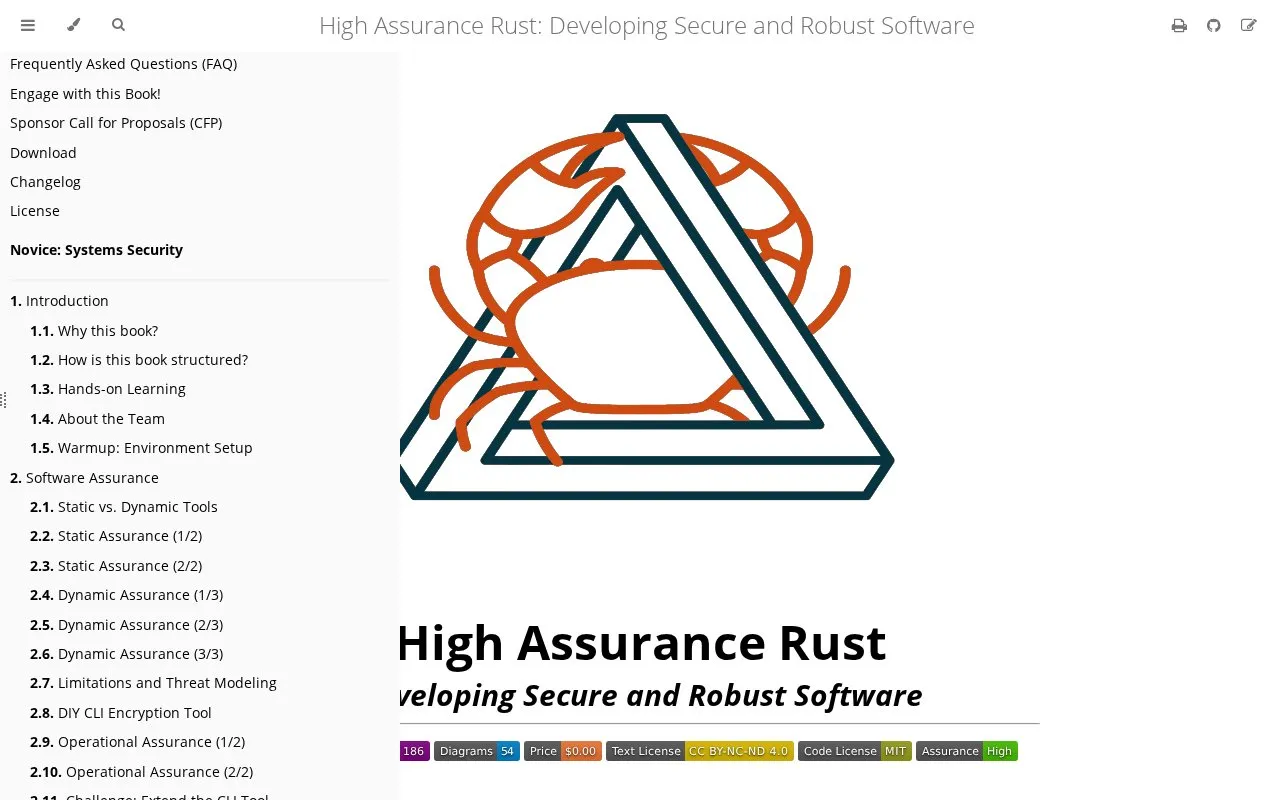Open section 2.10 Operational Assurance (2/2)

tap(141, 772)
